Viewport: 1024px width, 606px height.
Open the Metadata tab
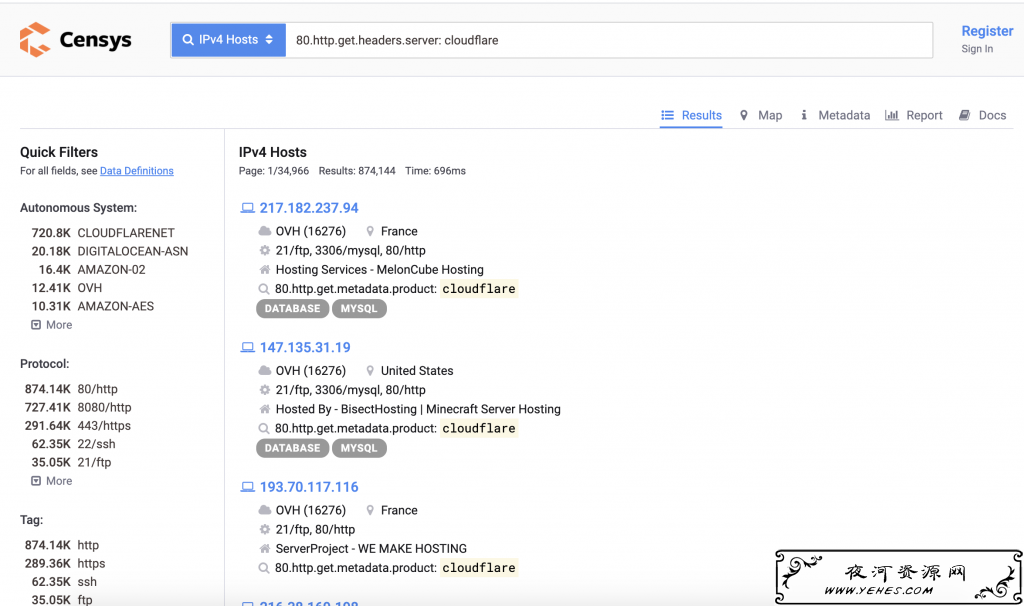pyautogui.click(x=835, y=115)
